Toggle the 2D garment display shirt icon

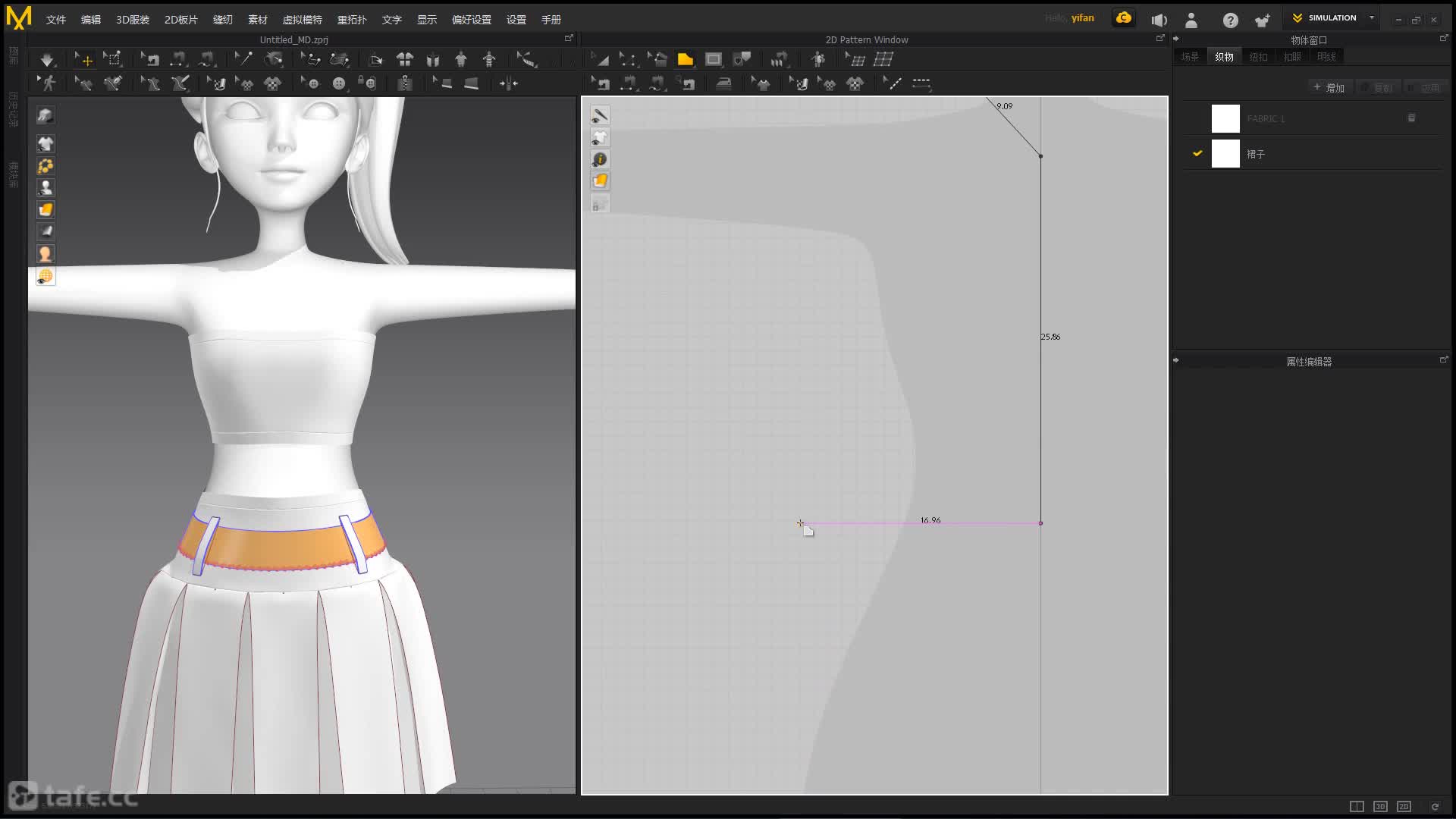coord(600,137)
